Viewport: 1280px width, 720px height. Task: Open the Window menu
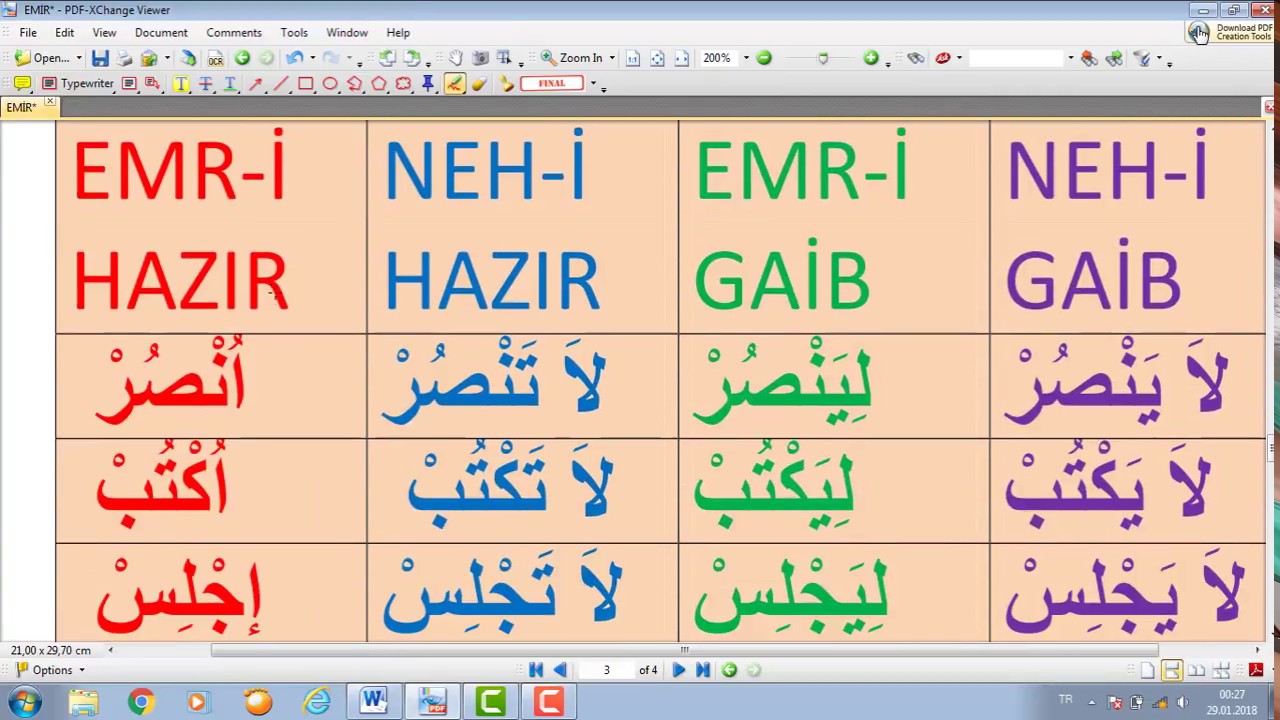[x=347, y=32]
